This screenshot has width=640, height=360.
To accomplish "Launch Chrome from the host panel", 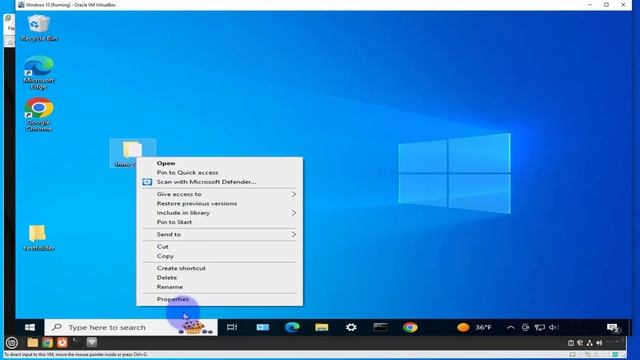I will click(x=47, y=342).
